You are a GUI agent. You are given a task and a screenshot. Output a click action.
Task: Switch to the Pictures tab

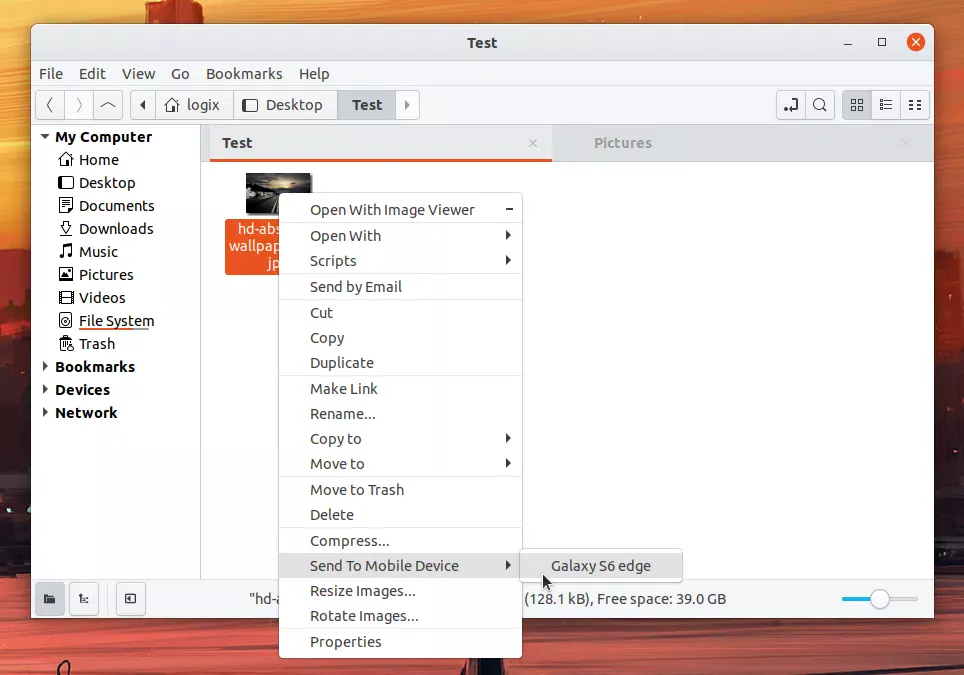pos(623,143)
